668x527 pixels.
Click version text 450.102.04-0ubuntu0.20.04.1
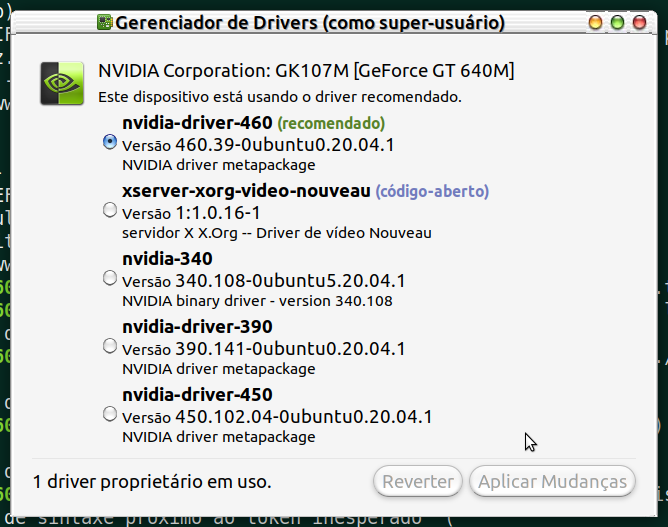tap(304, 417)
